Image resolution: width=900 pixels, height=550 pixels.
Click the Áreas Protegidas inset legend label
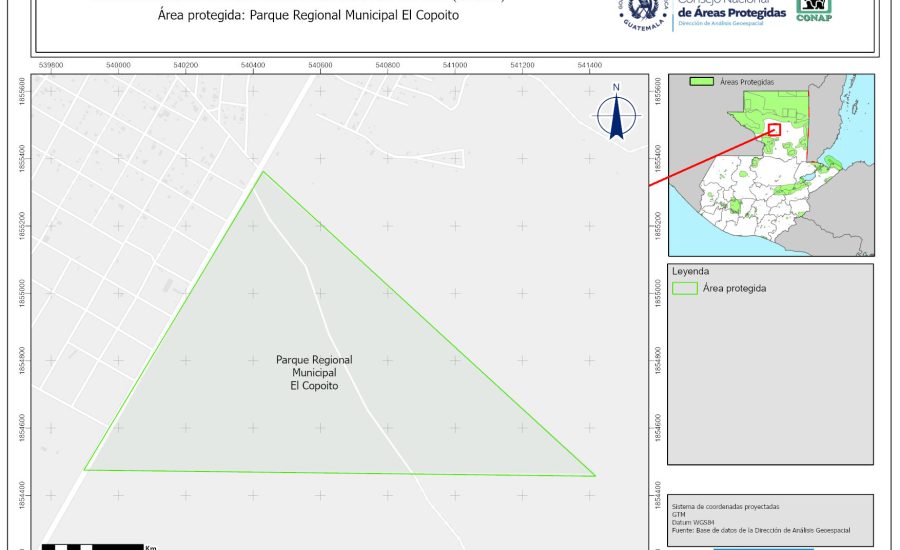point(748,81)
